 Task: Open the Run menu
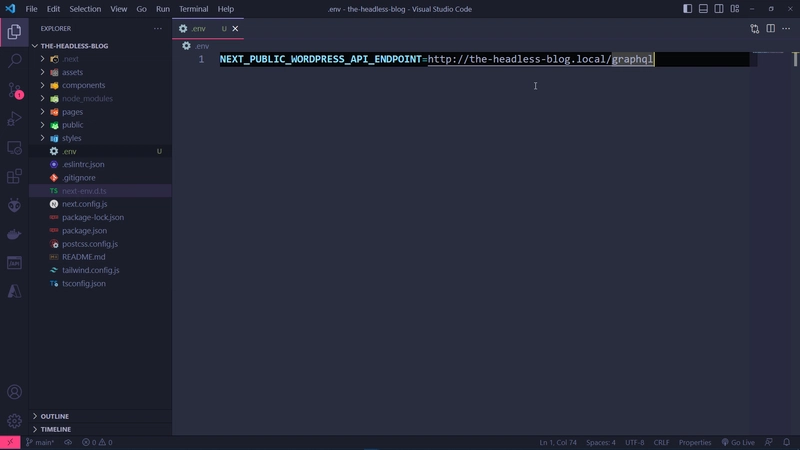(x=163, y=9)
